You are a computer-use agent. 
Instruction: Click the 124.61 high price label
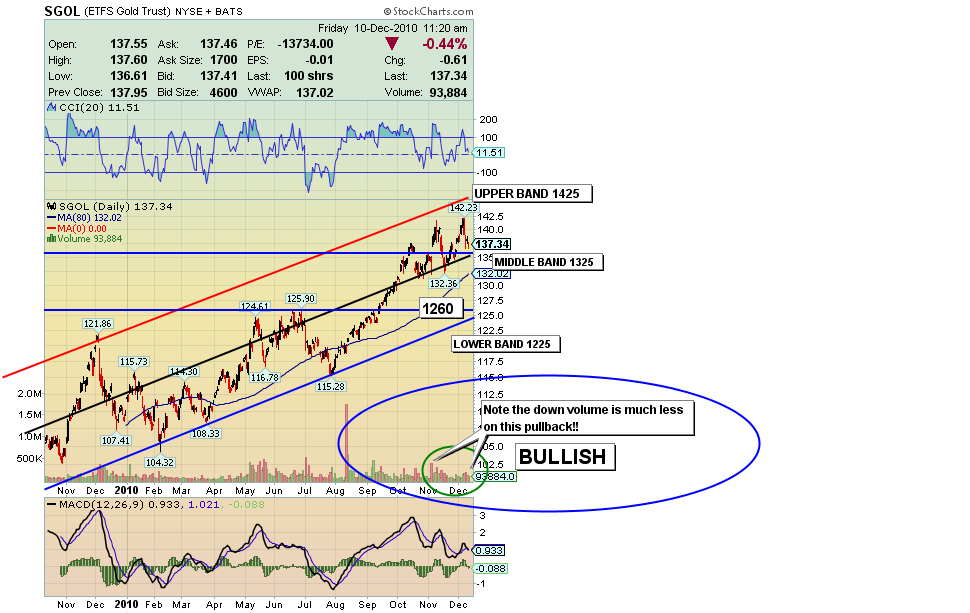[255, 306]
